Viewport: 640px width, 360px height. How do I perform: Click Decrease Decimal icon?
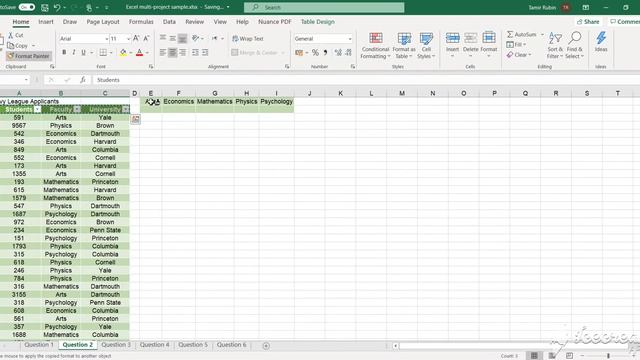(x=348, y=52)
